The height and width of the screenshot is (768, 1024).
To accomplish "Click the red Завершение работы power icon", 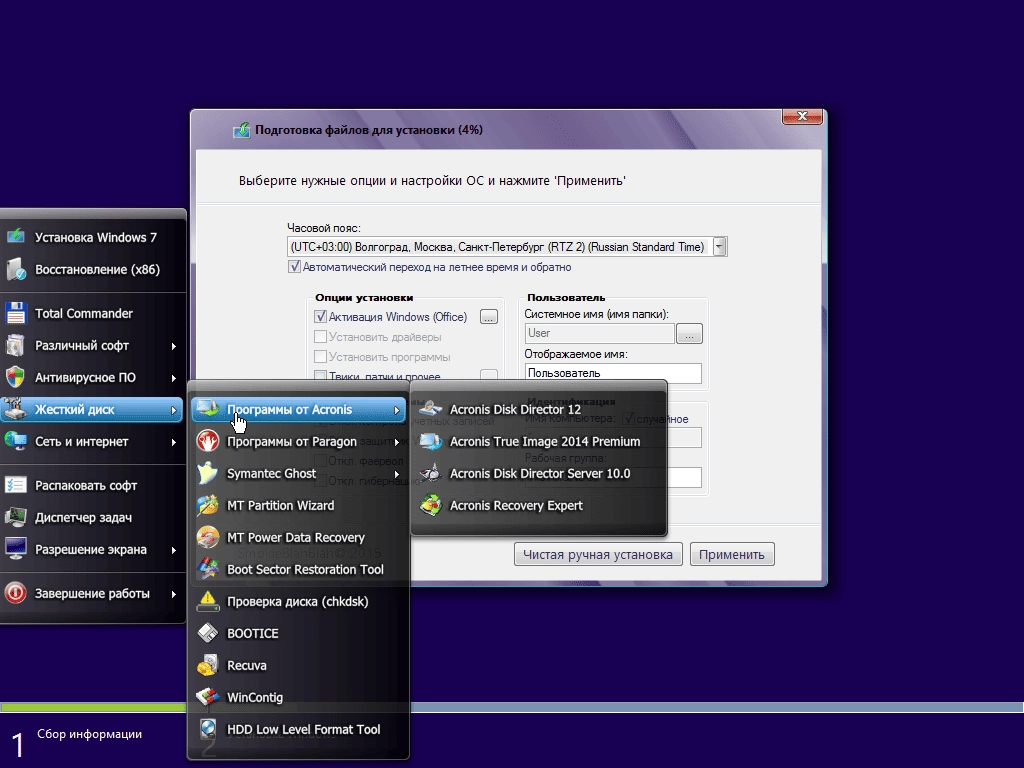I will point(16,593).
